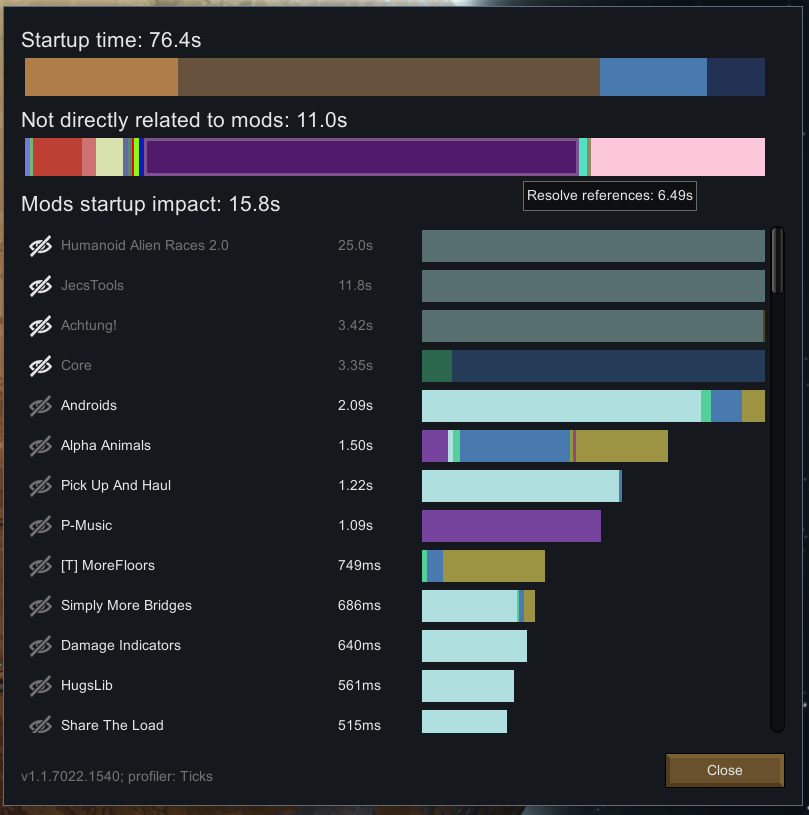809x815 pixels.
Task: Click the Startup time: 76.4s heading
Action: pyautogui.click(x=111, y=40)
